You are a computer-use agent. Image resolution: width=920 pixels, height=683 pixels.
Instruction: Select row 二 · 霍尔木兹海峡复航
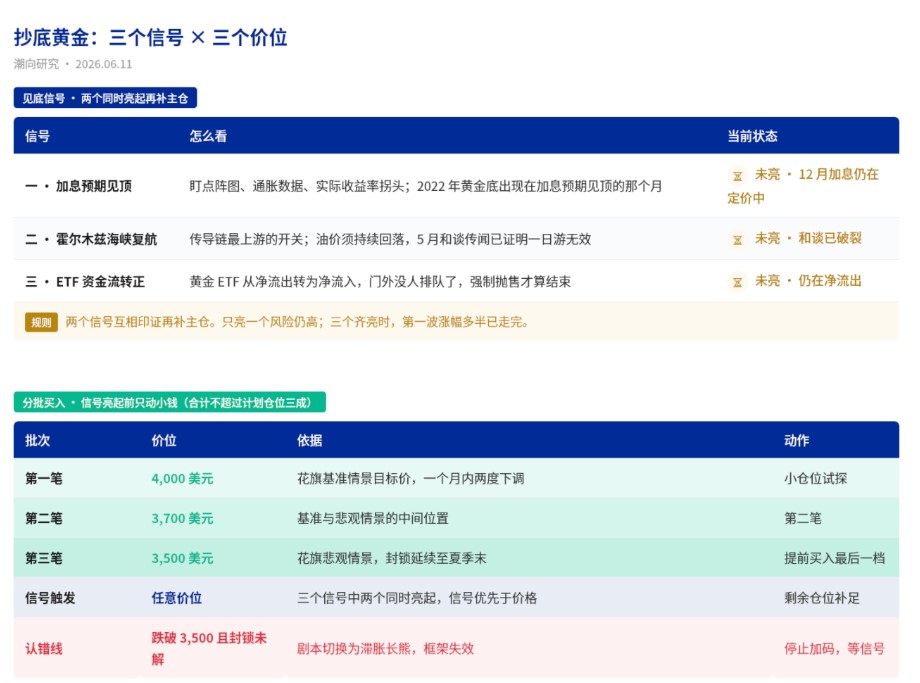[456, 239]
